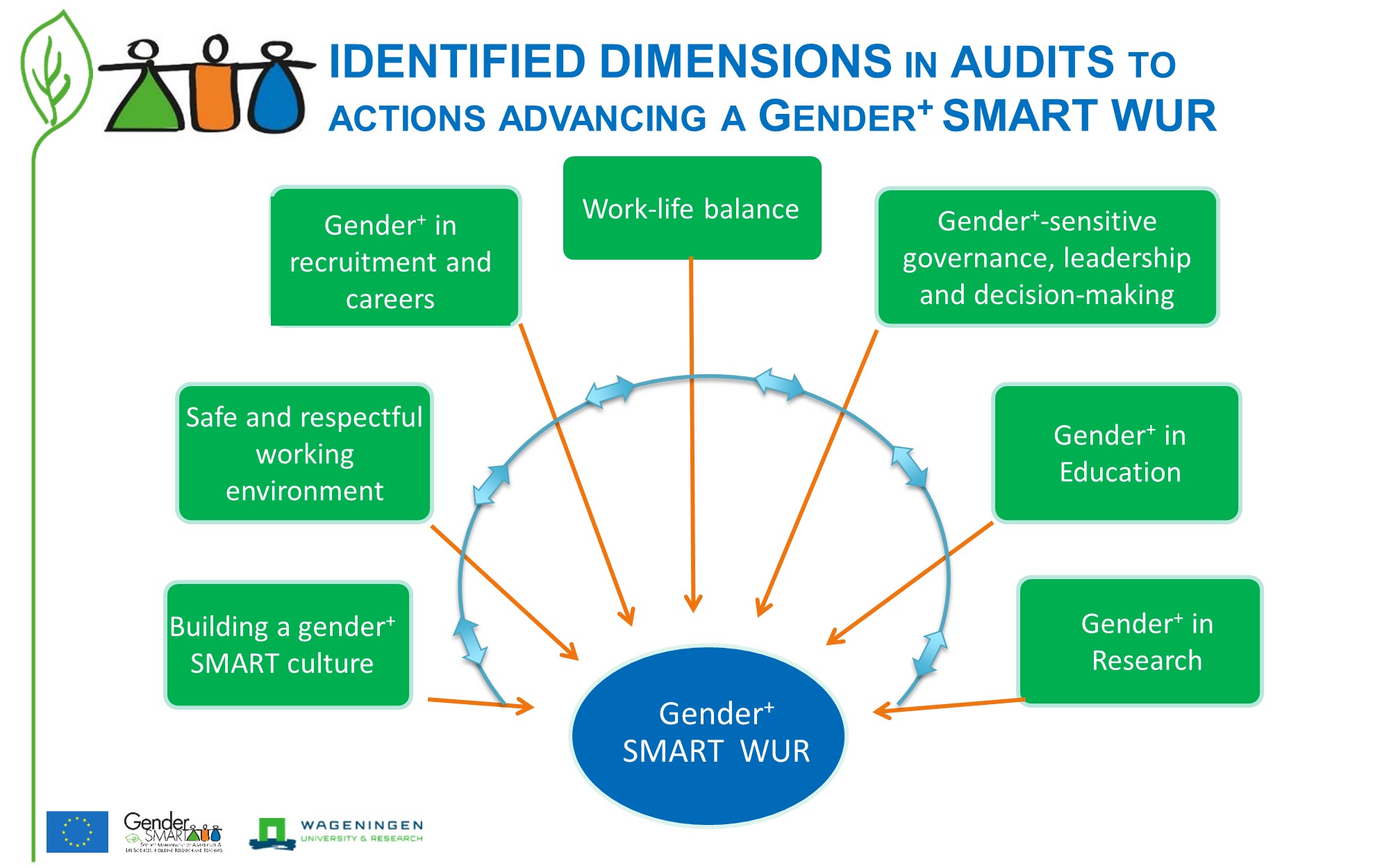Click Gender+-sensitive governance, leadership box

1047,257
